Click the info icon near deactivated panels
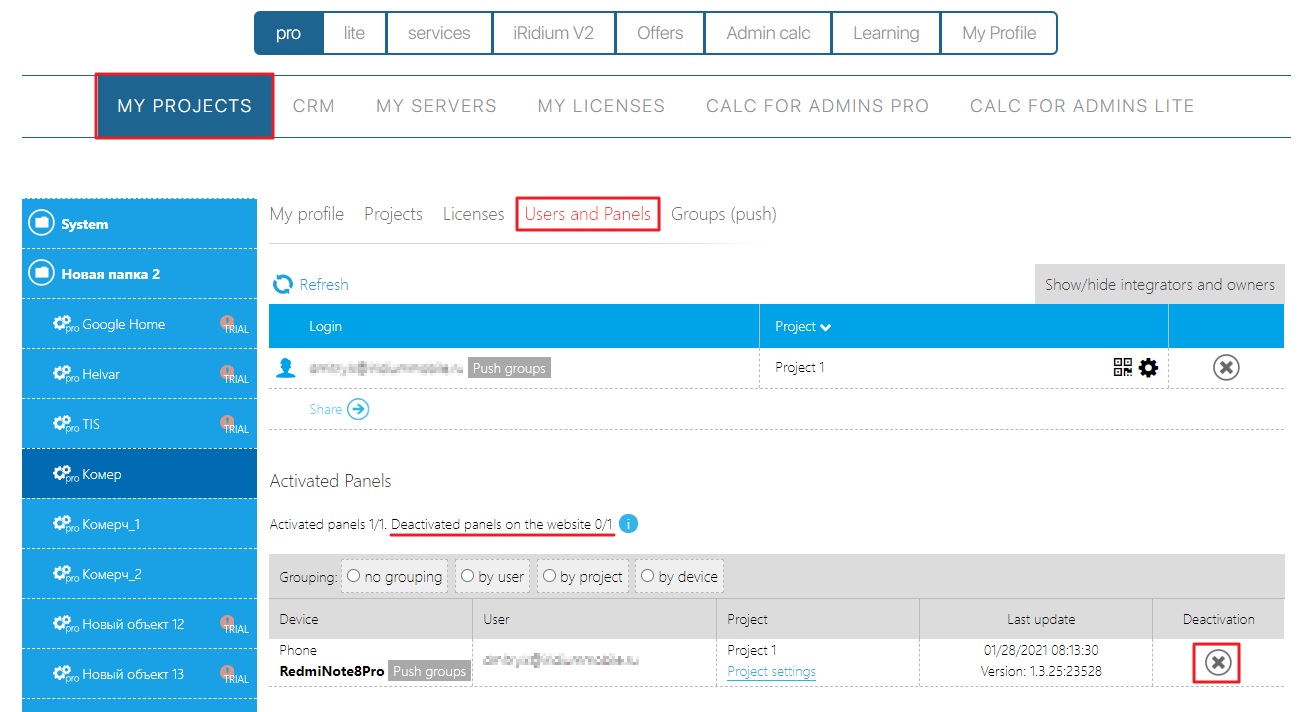Screen dimensions: 1309x712 628,524
